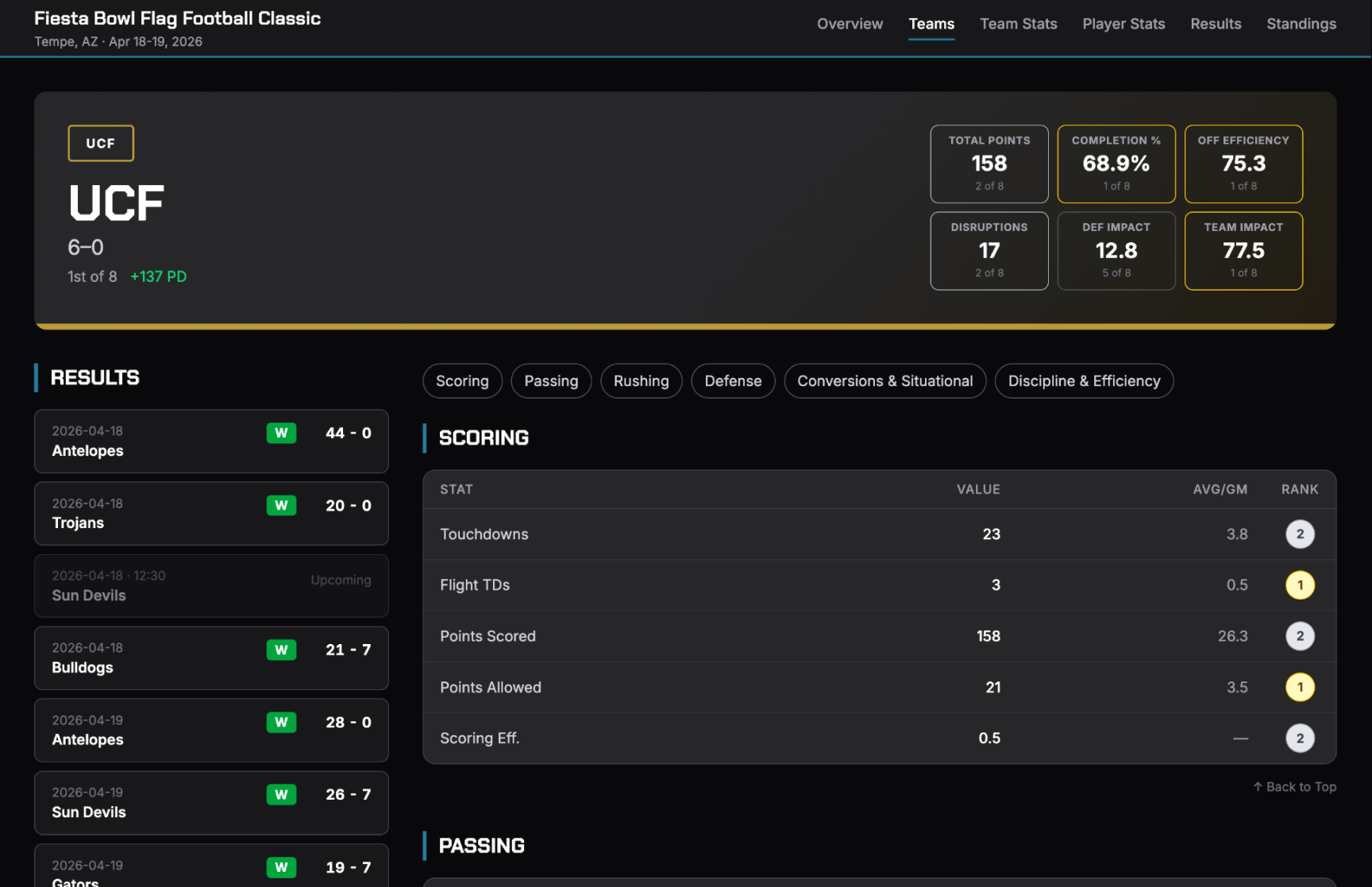Click the rank 2 badge for Scoring Eff.
Screen dimensions: 1372x887
pyautogui.click(x=1300, y=739)
